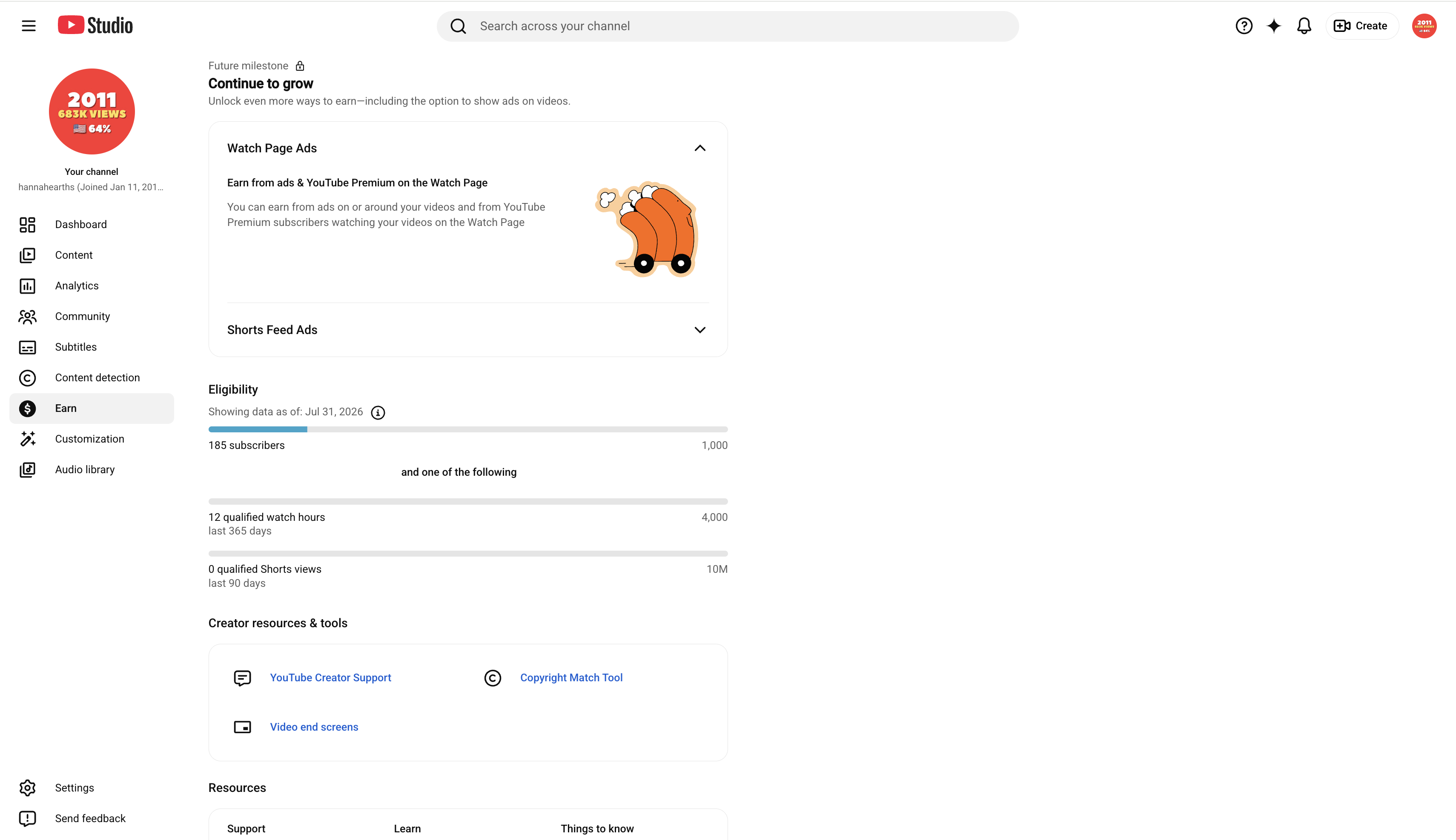The image size is (1456, 840).
Task: Open the account avatar menu
Action: coord(1424,26)
